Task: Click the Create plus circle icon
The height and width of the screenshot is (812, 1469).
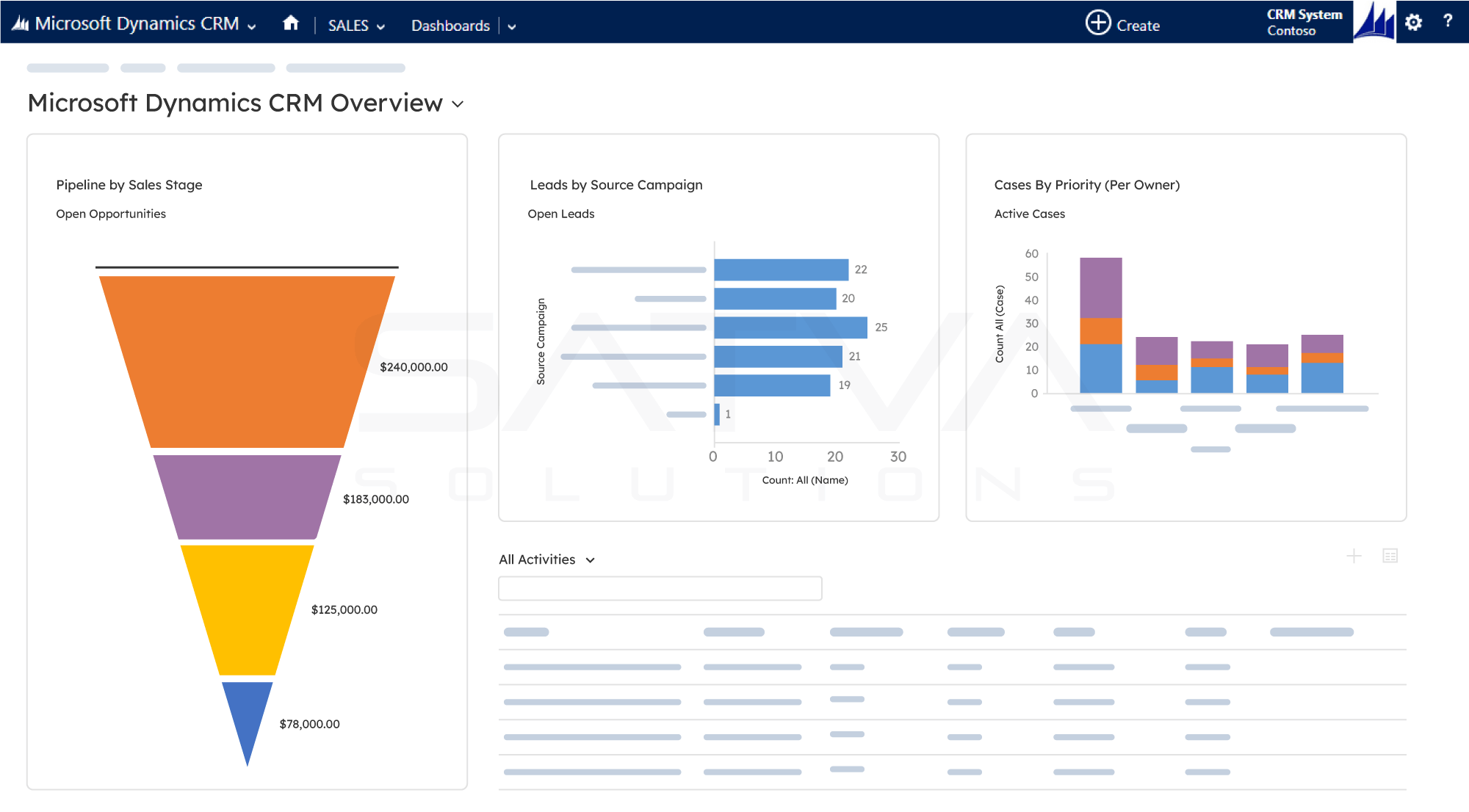Action: coord(1098,22)
